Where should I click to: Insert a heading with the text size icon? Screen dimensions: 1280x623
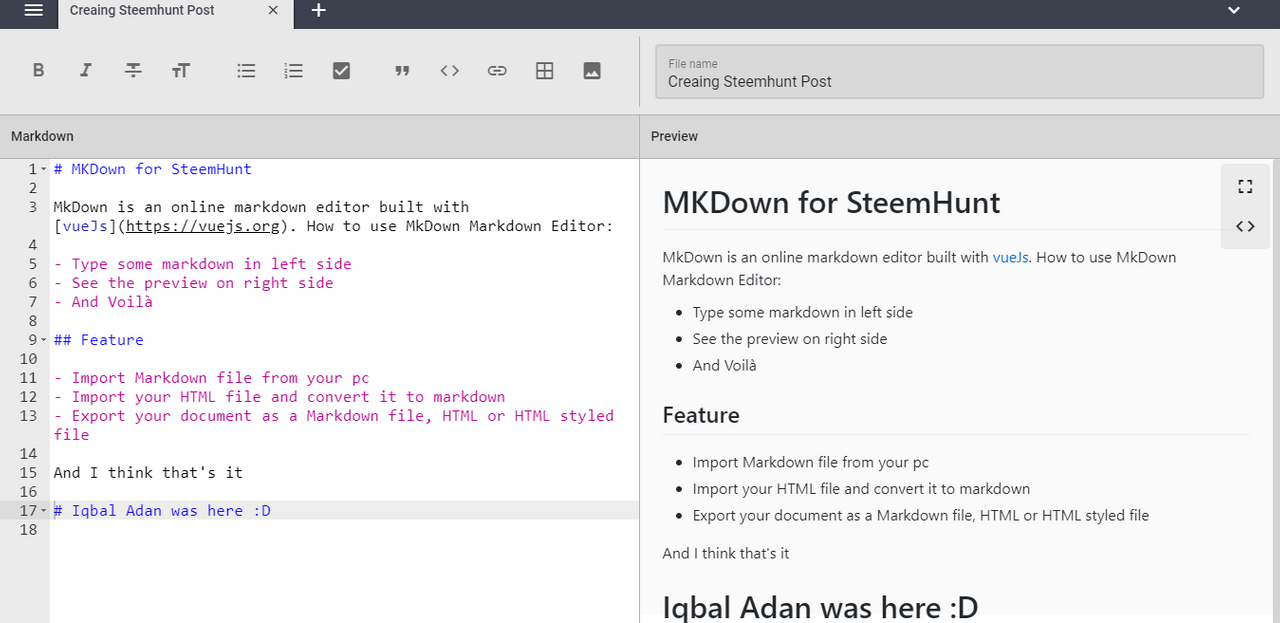pos(180,71)
